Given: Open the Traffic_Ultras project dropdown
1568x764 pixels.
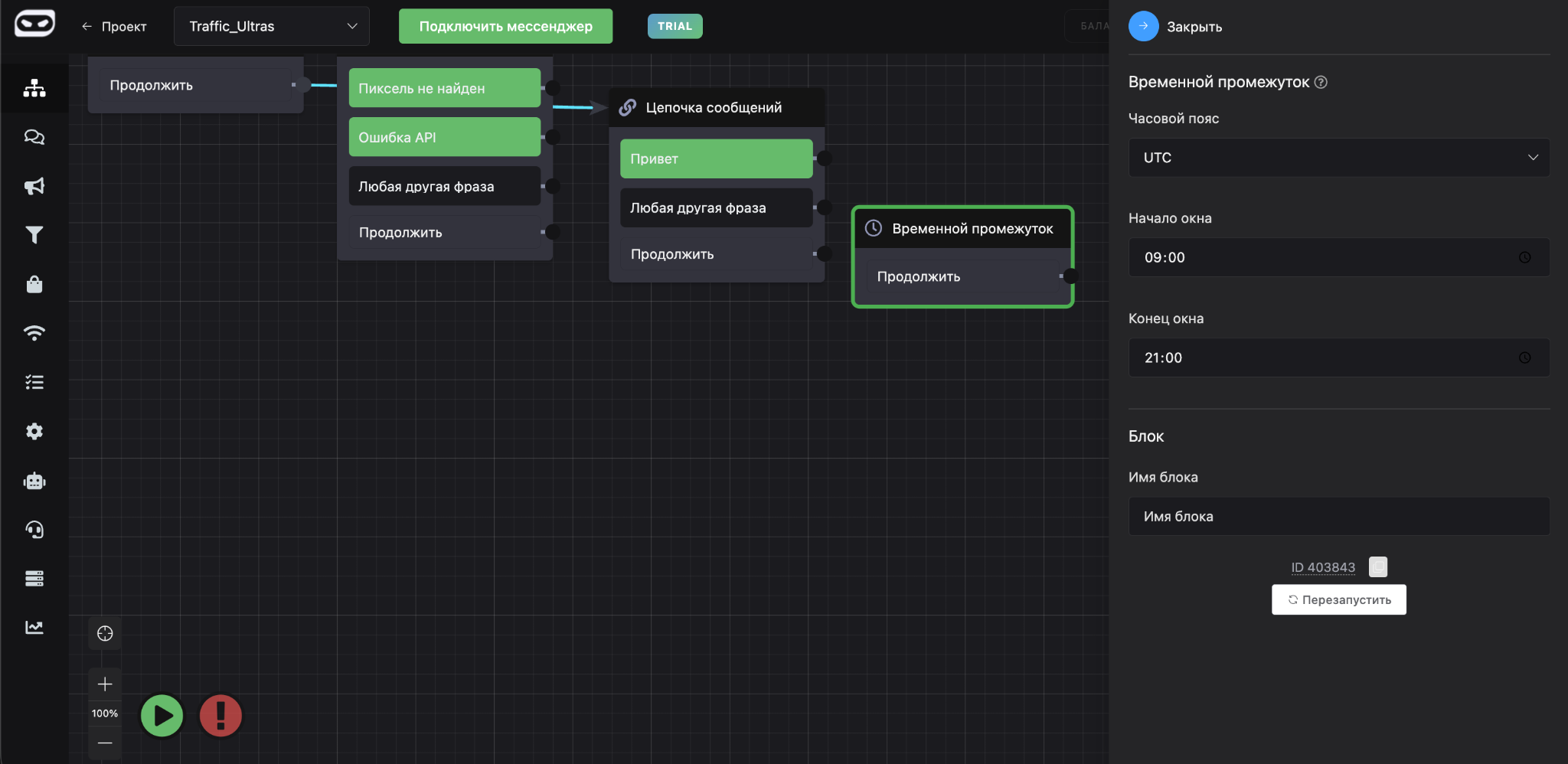Looking at the screenshot, I should pyautogui.click(x=272, y=26).
